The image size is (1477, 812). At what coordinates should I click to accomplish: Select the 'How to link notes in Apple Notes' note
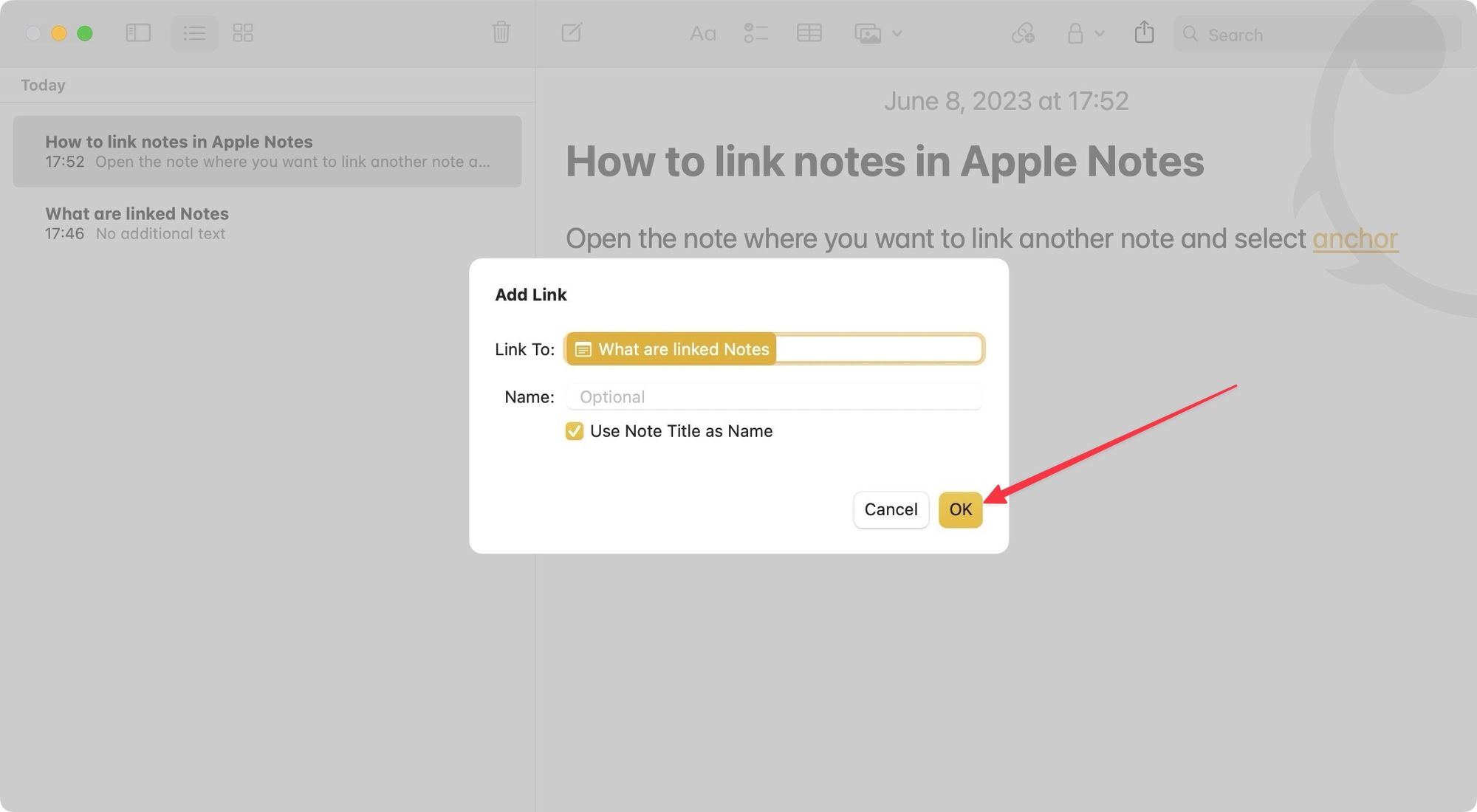click(x=267, y=151)
